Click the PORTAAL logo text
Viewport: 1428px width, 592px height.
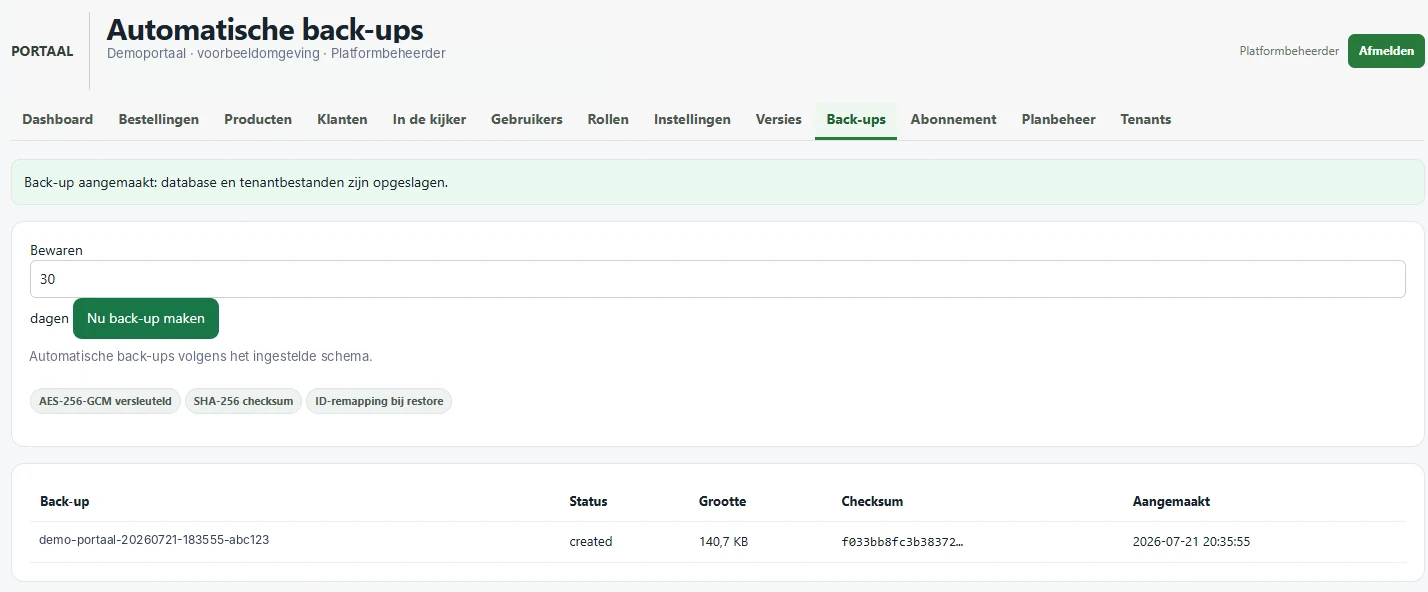(x=42, y=51)
